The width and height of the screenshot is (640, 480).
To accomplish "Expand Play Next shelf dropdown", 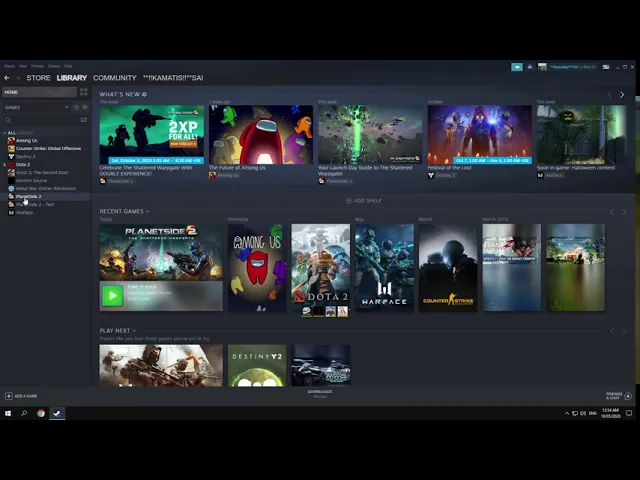I will pos(134,331).
